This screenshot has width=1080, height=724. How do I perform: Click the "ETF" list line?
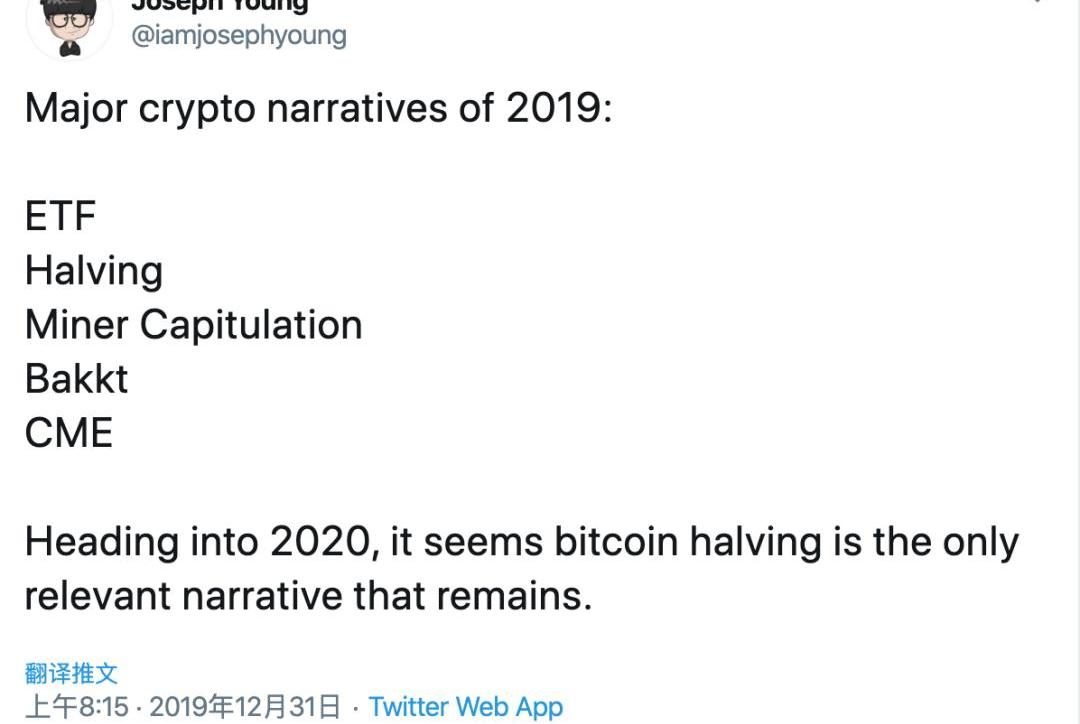[x=60, y=216]
